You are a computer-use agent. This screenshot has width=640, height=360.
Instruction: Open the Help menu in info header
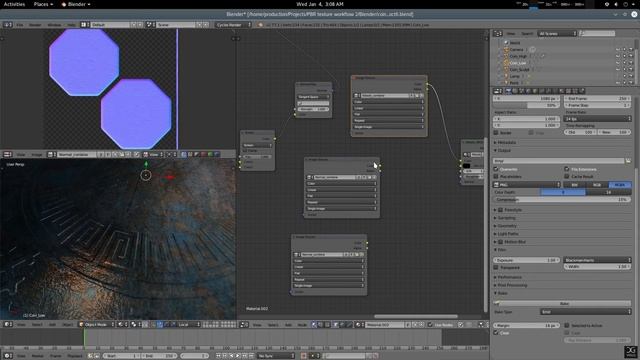[x=71, y=25]
